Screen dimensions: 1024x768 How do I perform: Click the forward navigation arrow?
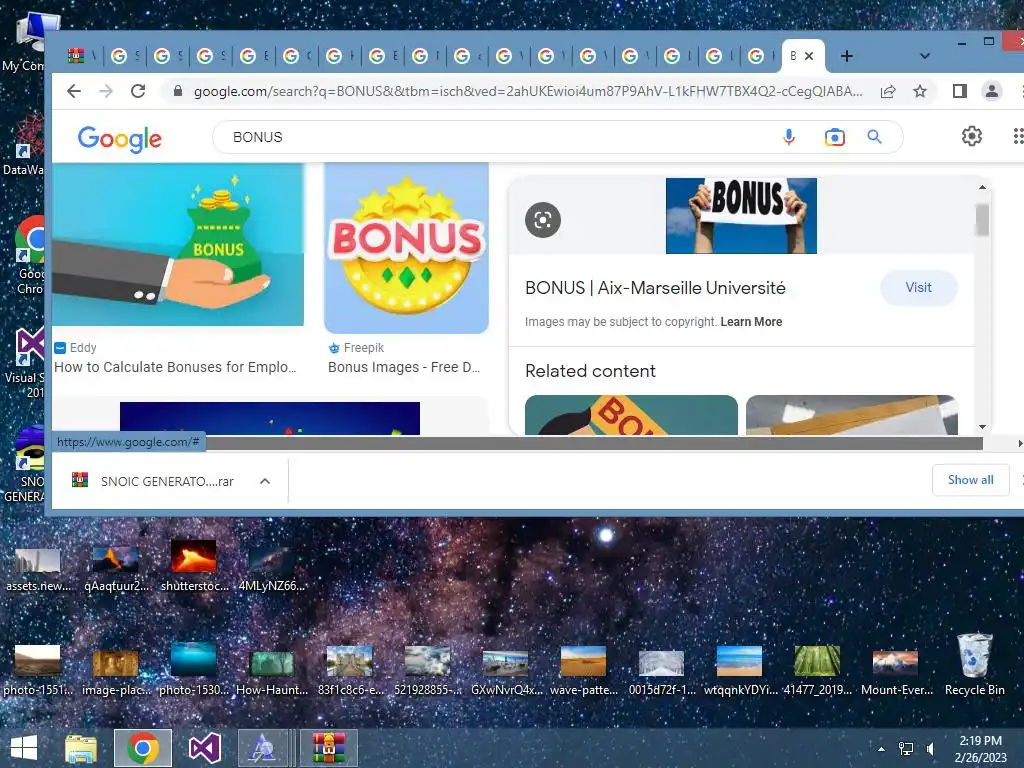click(106, 91)
